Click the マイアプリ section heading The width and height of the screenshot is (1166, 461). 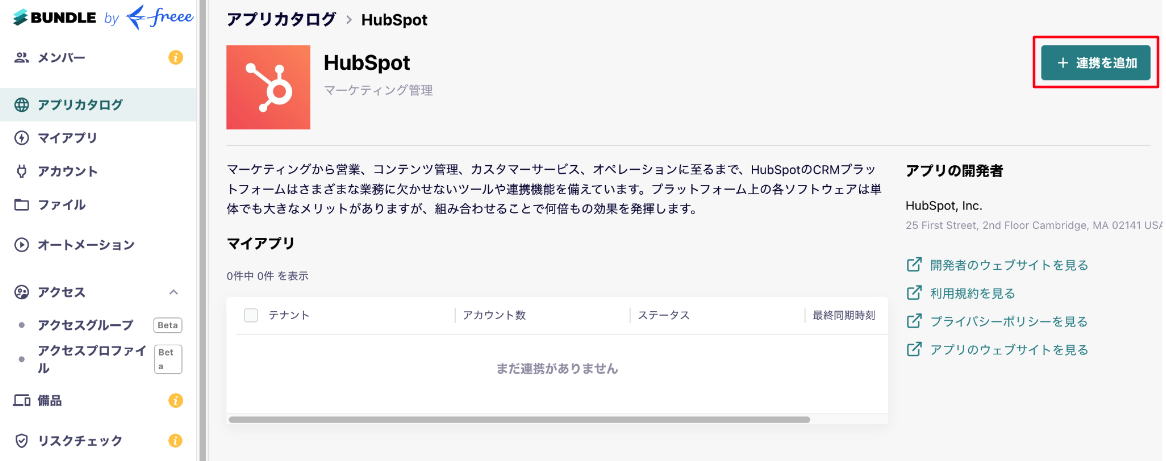(260, 243)
